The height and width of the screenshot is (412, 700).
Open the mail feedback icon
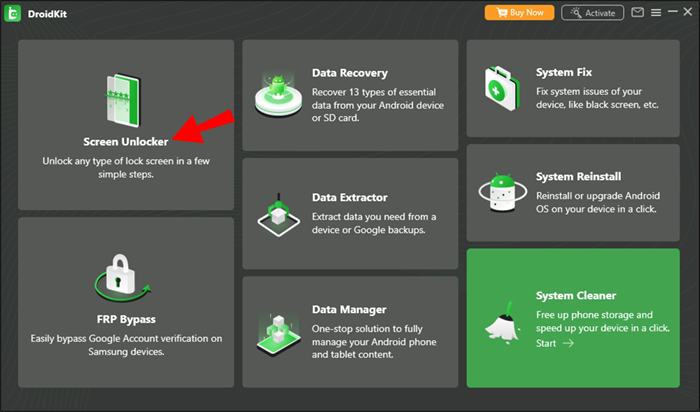[x=638, y=12]
